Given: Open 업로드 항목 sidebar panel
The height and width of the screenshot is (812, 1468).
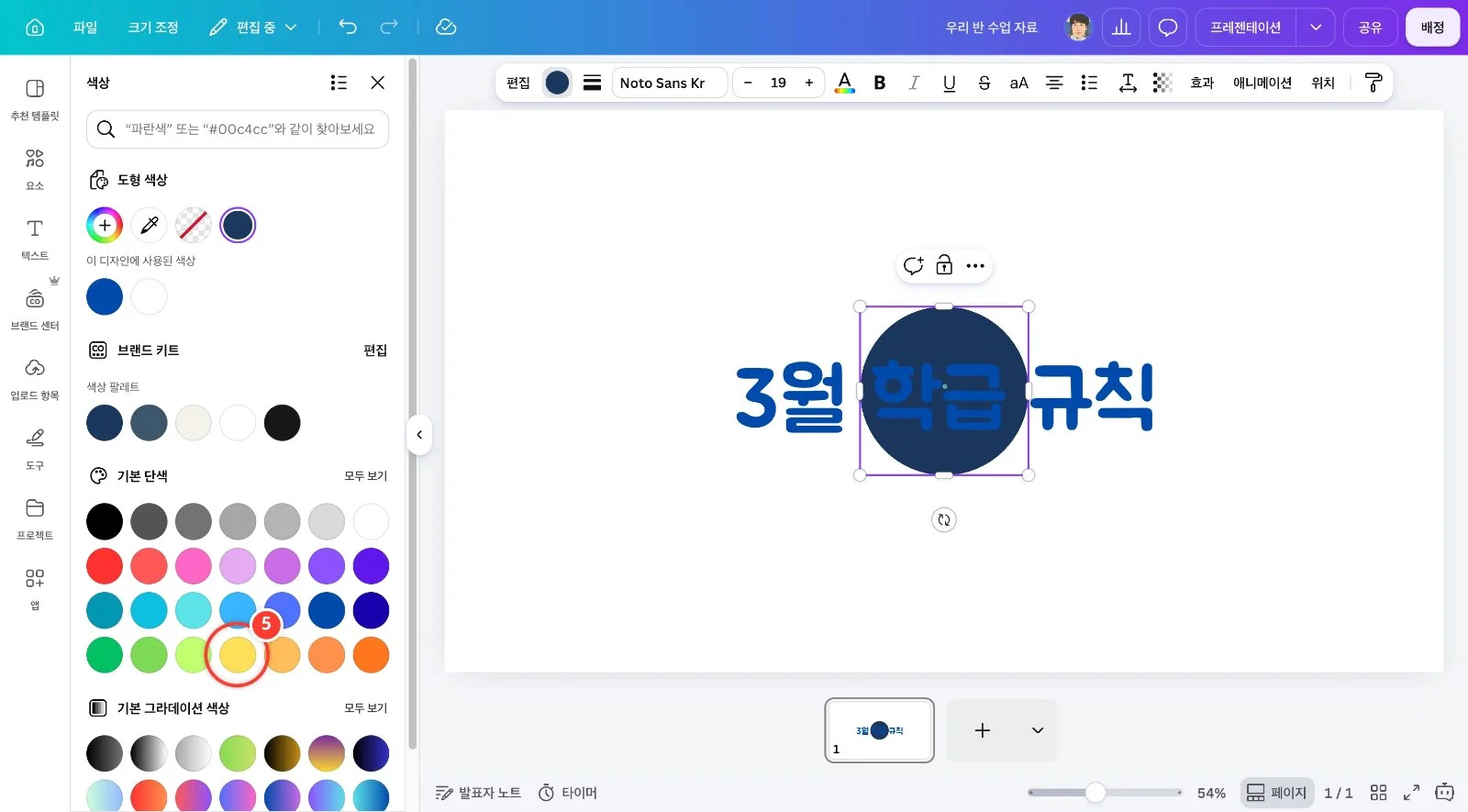Looking at the screenshot, I should pyautogui.click(x=35, y=380).
